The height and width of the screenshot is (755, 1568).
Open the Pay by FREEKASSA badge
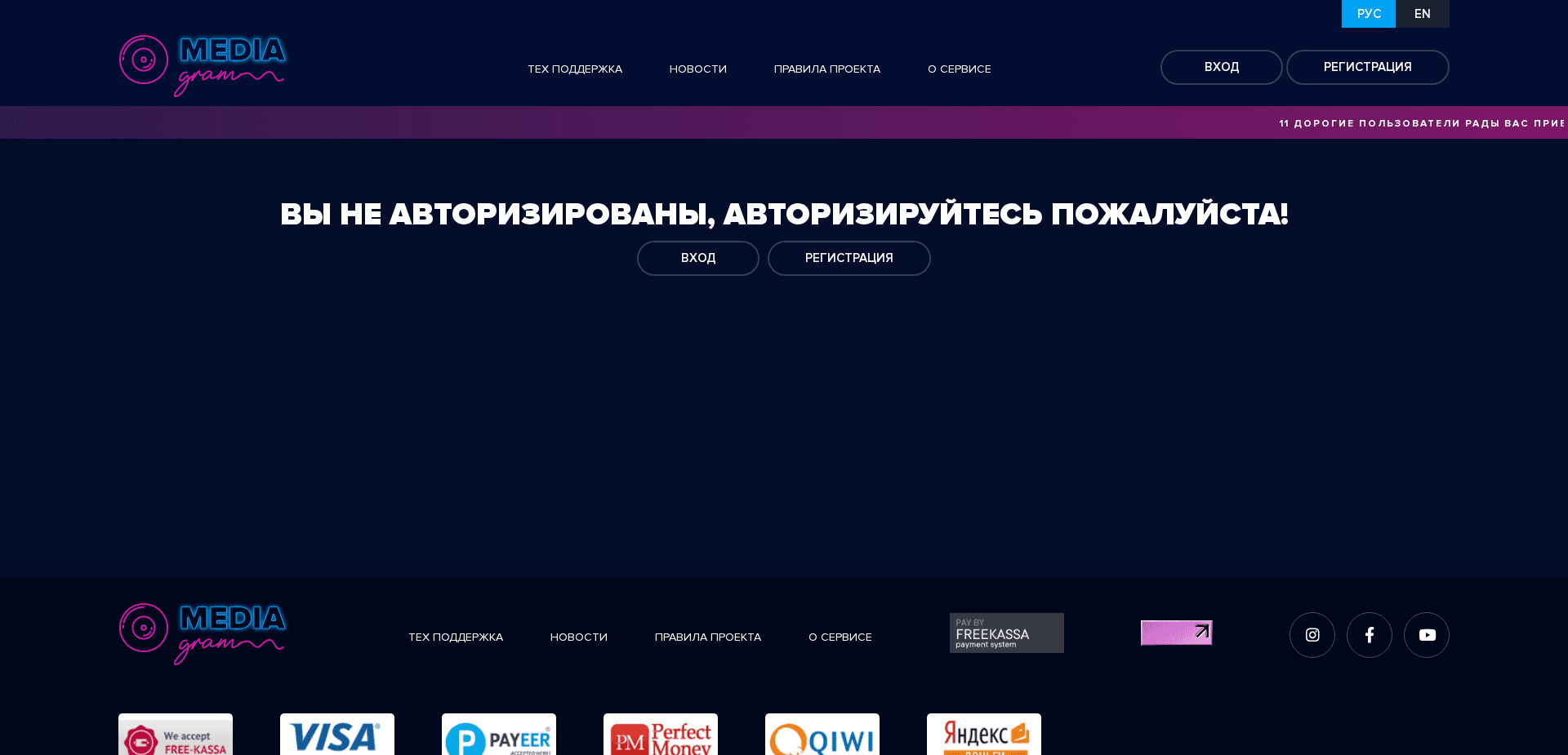pos(1006,633)
